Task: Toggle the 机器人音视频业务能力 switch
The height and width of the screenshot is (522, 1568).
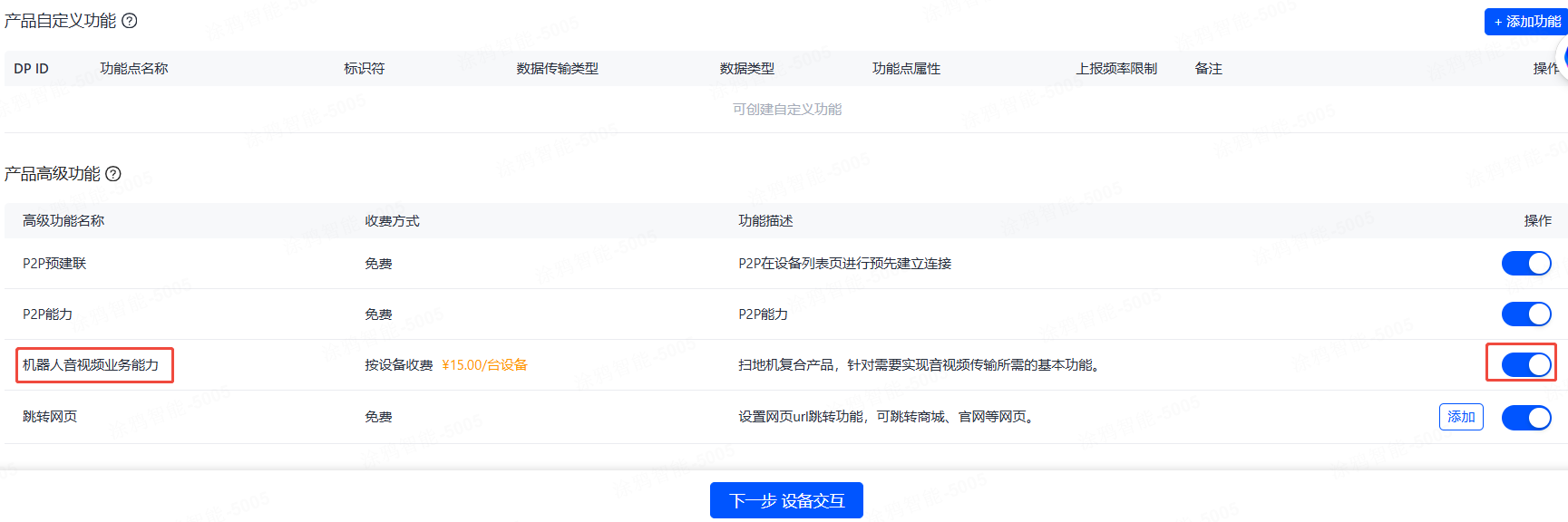Action: tap(1526, 365)
